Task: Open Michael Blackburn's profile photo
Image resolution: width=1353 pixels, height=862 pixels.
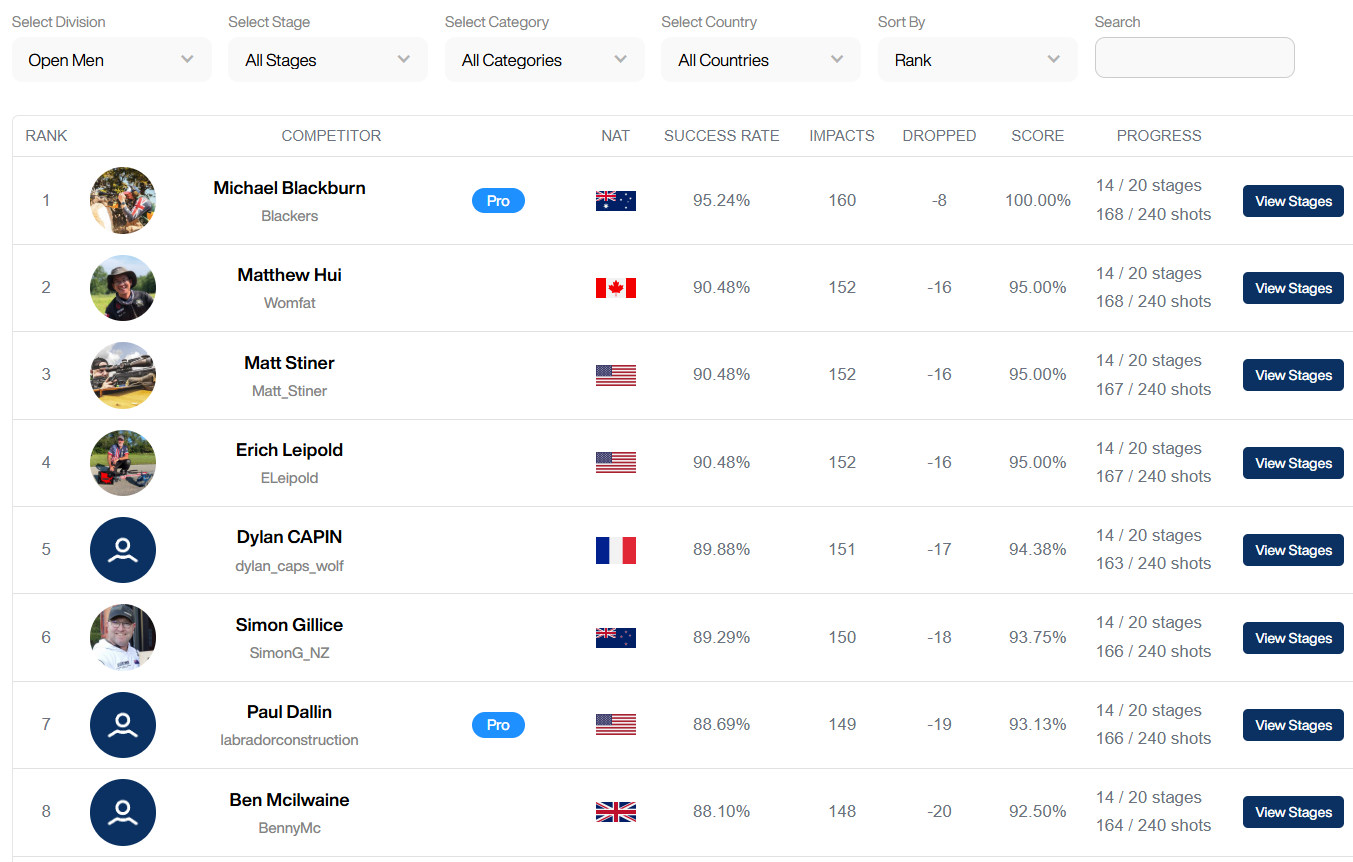Action: 123,201
